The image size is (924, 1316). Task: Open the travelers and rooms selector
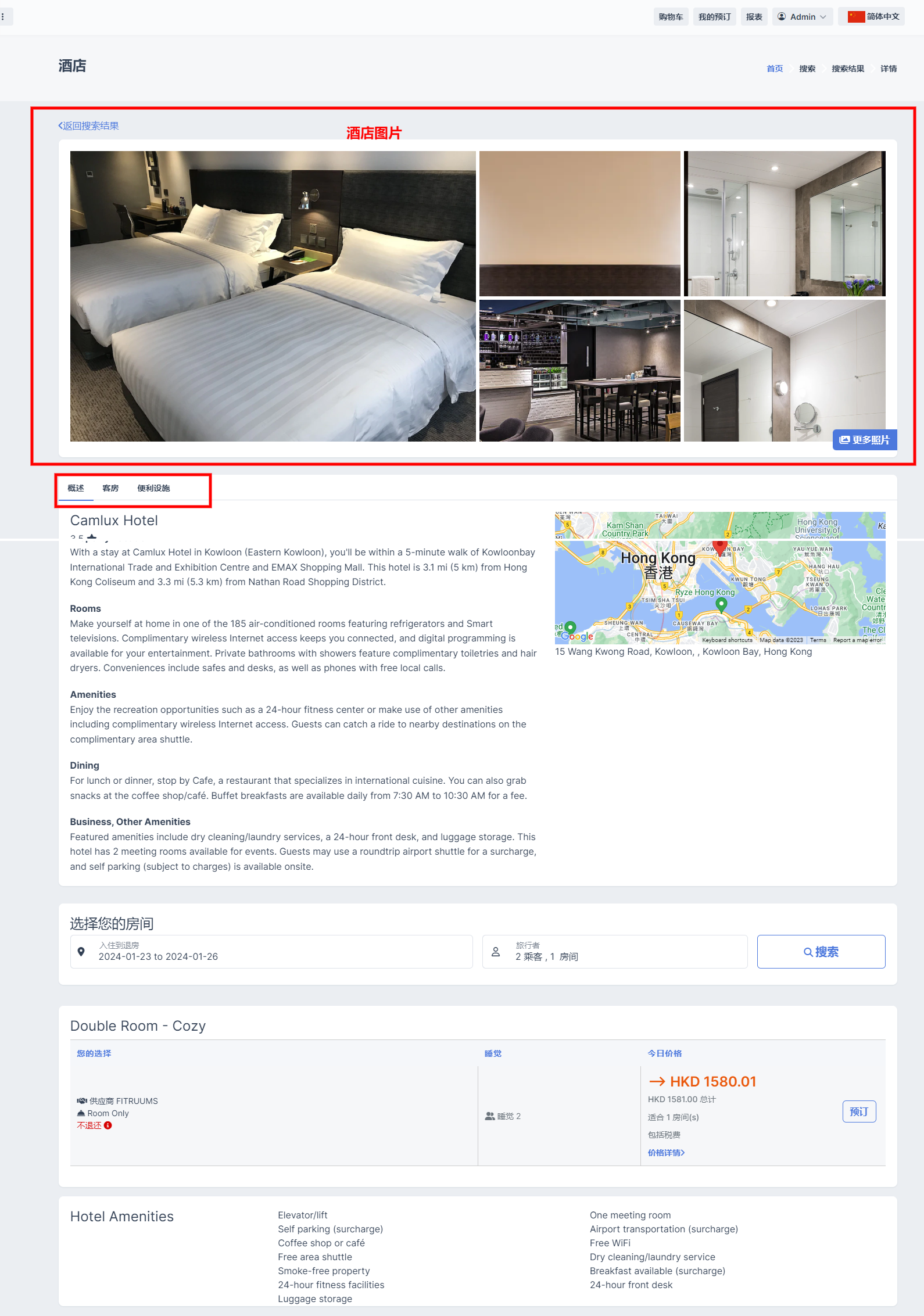click(615, 952)
